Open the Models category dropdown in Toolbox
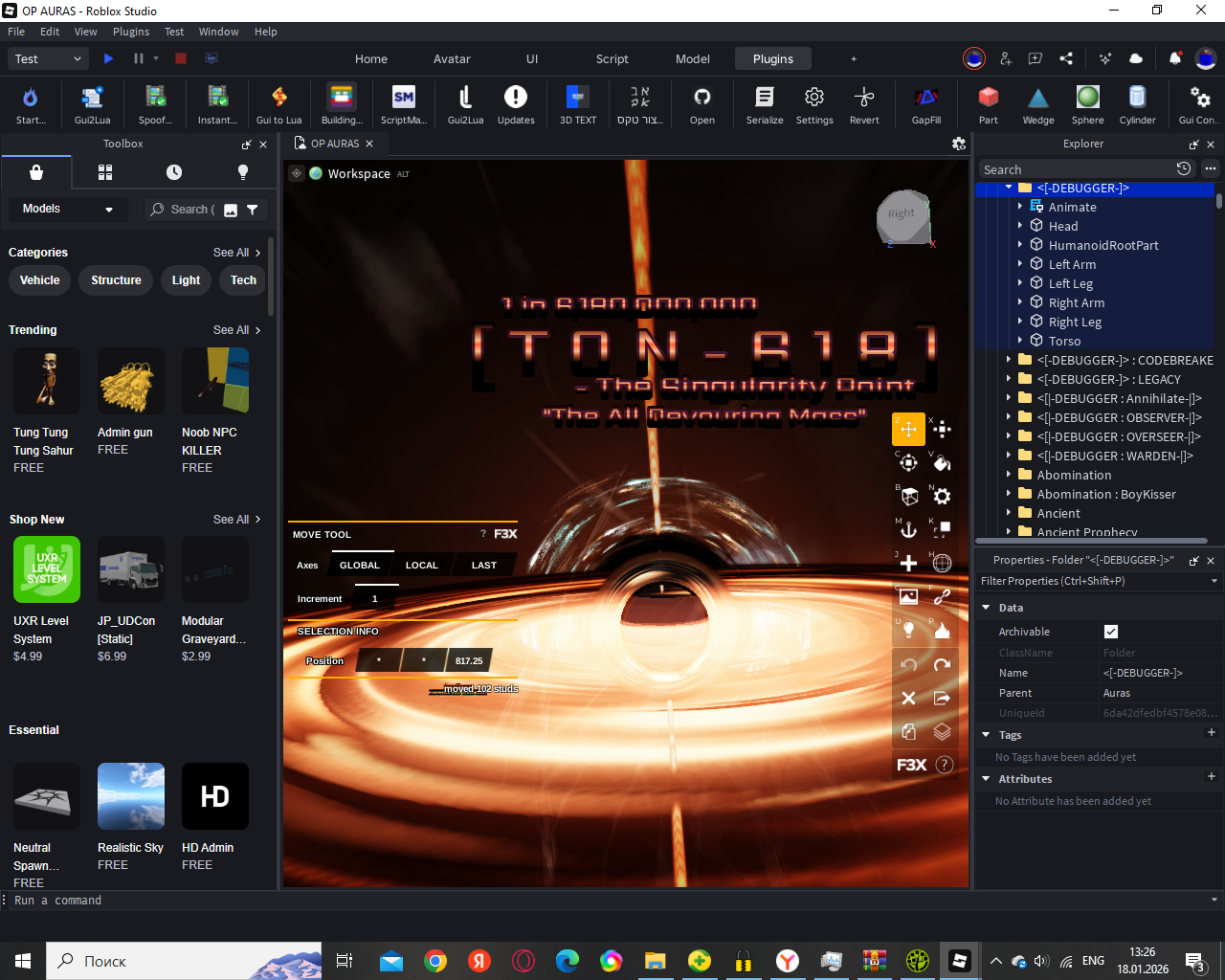 (68, 209)
